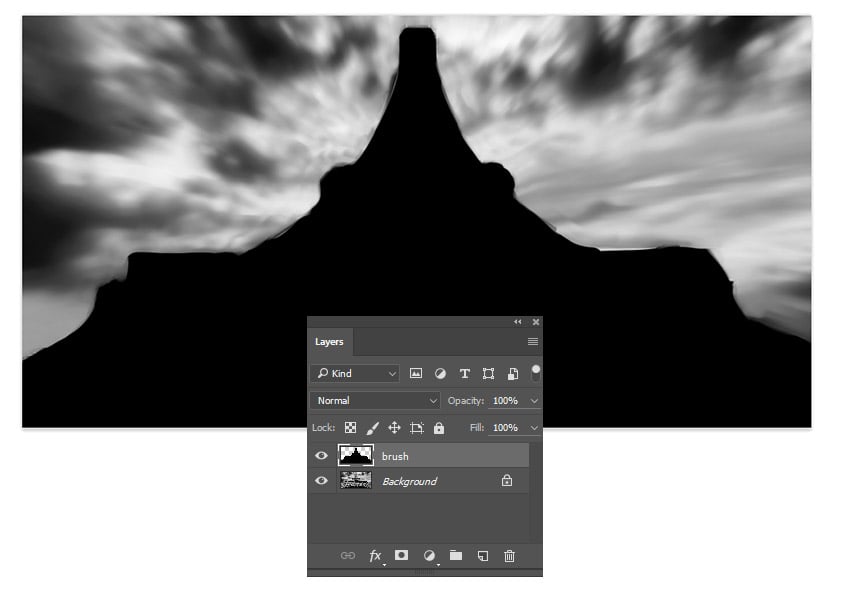Click the brush layer thumbnail
850x592 pixels.
click(355, 456)
